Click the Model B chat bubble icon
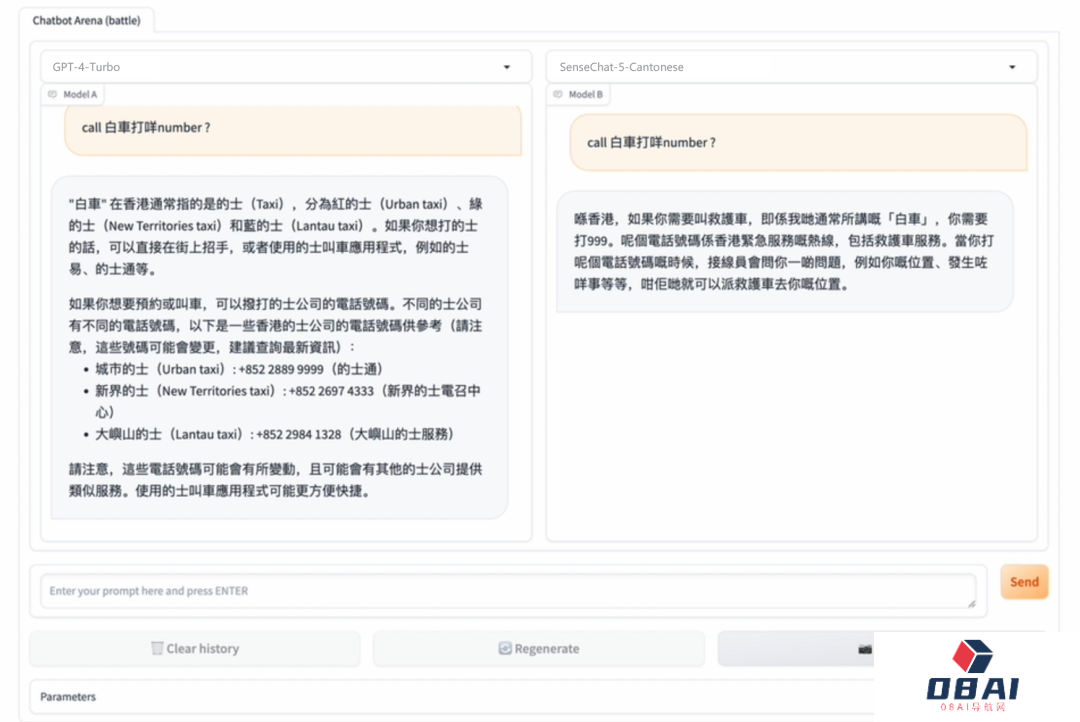Image resolution: width=1080 pixels, height=722 pixels. [558, 94]
